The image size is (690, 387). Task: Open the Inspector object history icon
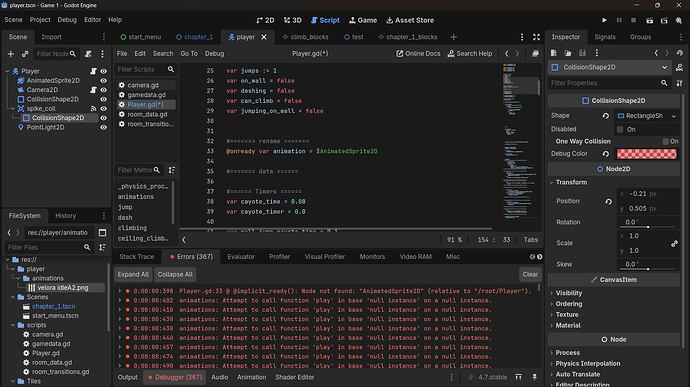click(x=680, y=53)
